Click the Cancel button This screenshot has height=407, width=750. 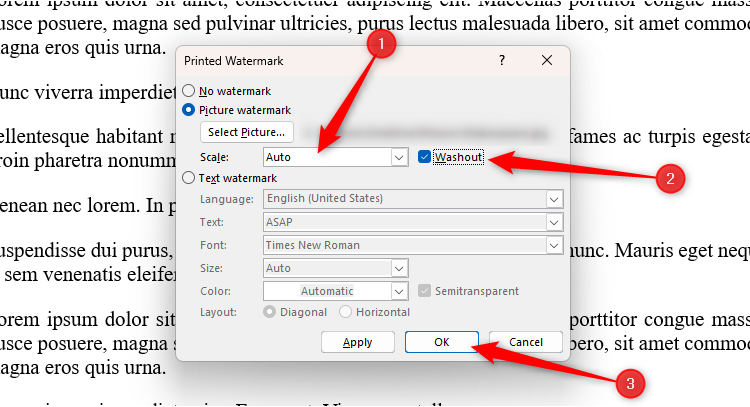point(526,342)
